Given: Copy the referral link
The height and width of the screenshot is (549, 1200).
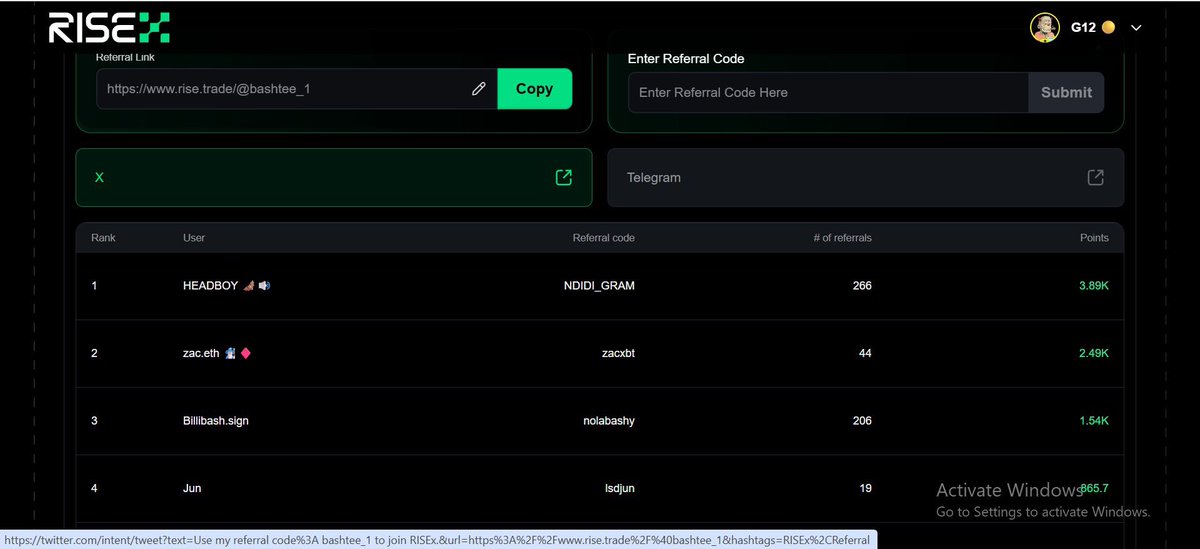Looking at the screenshot, I should (x=534, y=89).
